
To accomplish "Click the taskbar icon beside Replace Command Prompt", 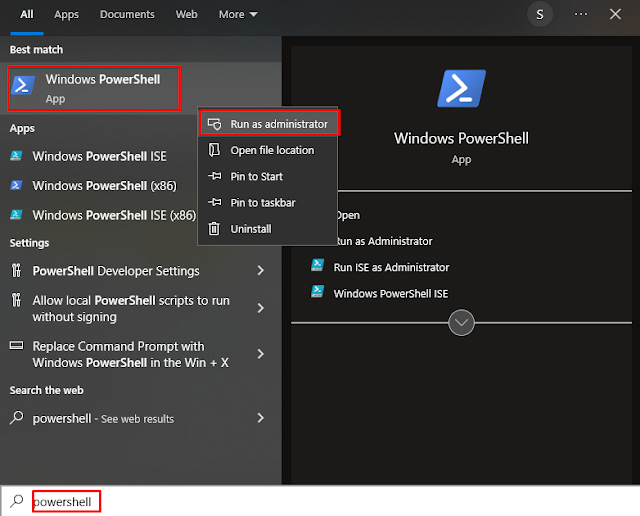I will pos(16,345).
